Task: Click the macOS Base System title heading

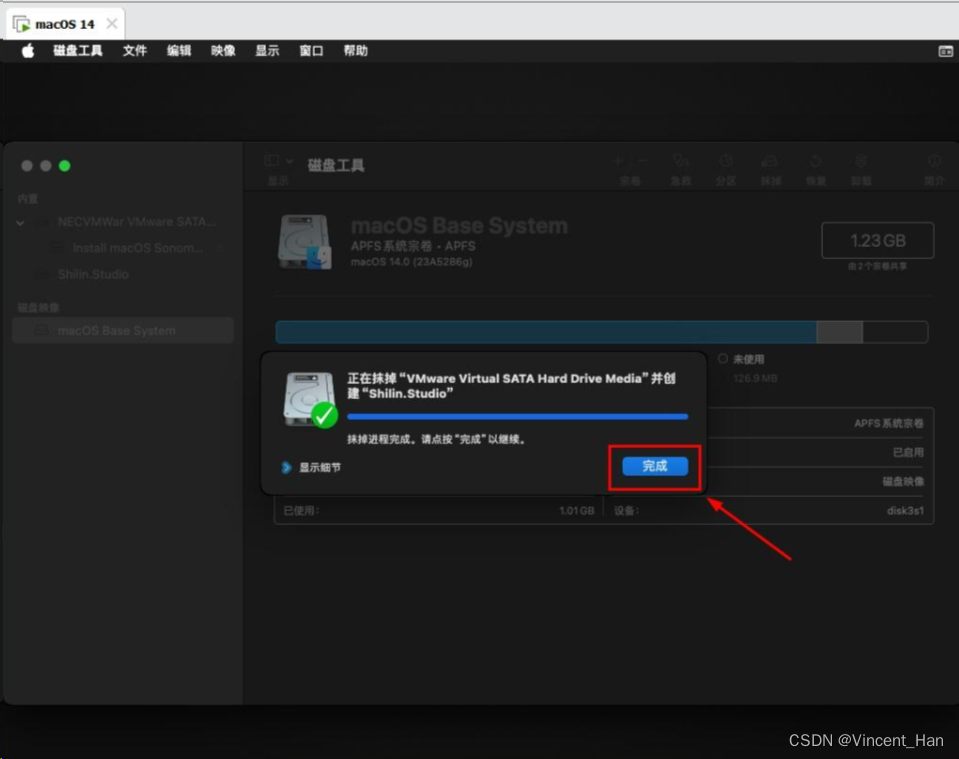Action: pyautogui.click(x=459, y=226)
